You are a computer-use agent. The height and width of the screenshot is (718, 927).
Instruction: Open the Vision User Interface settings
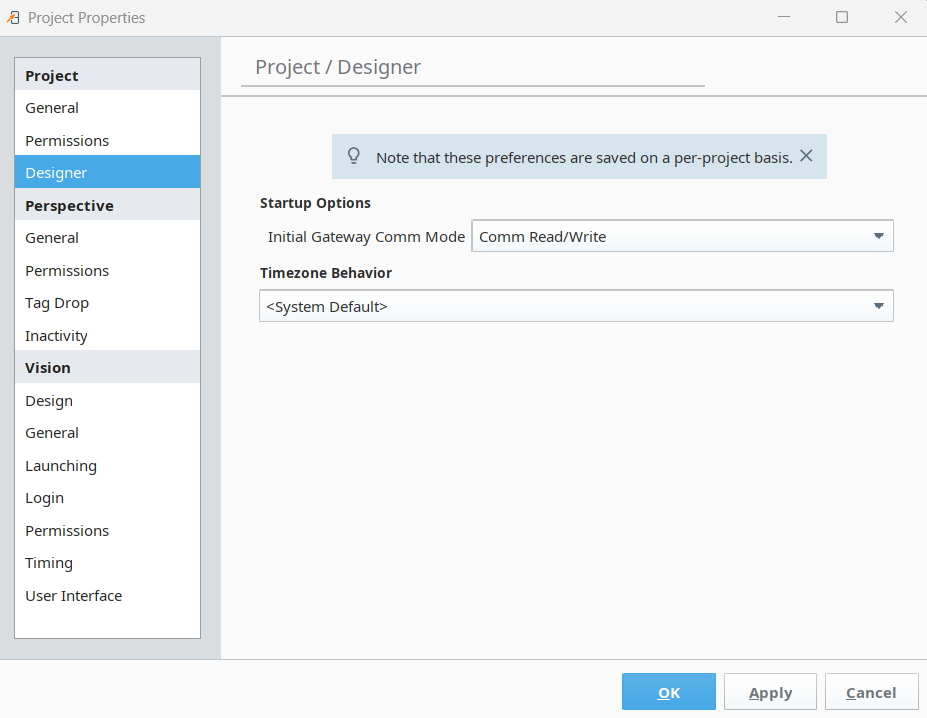74,596
